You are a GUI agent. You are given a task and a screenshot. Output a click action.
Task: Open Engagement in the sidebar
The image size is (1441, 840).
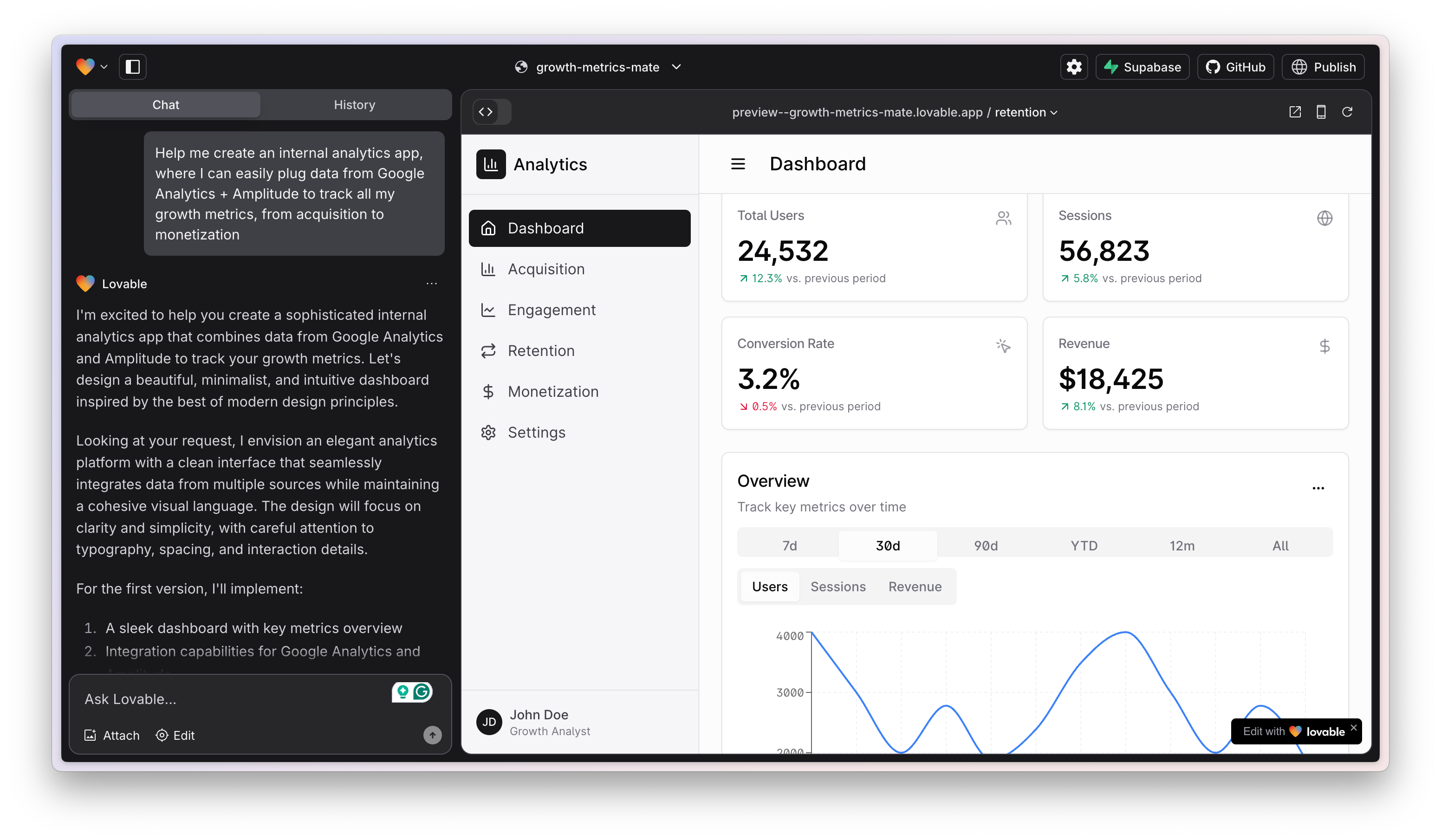click(x=579, y=310)
